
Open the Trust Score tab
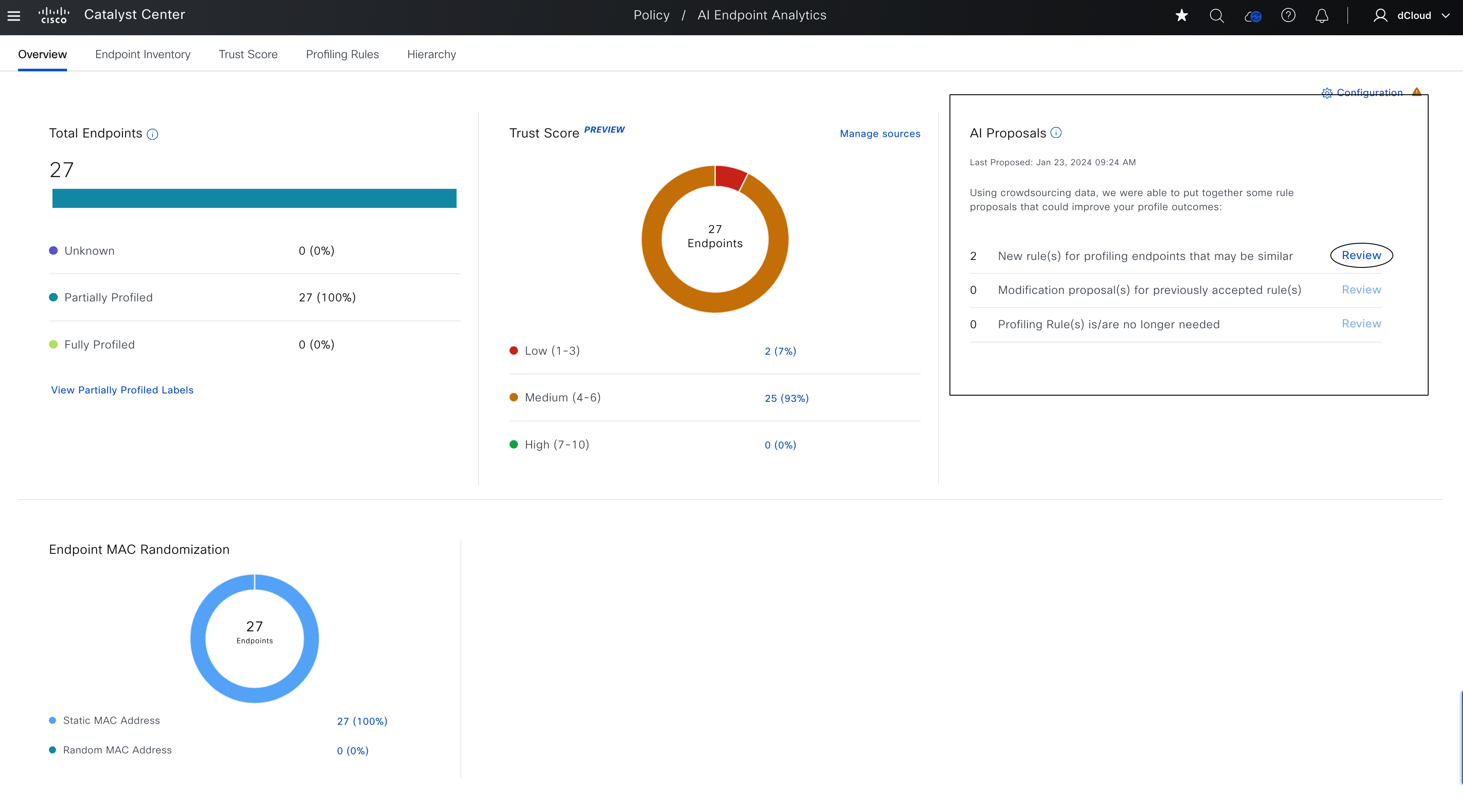pyautogui.click(x=248, y=55)
